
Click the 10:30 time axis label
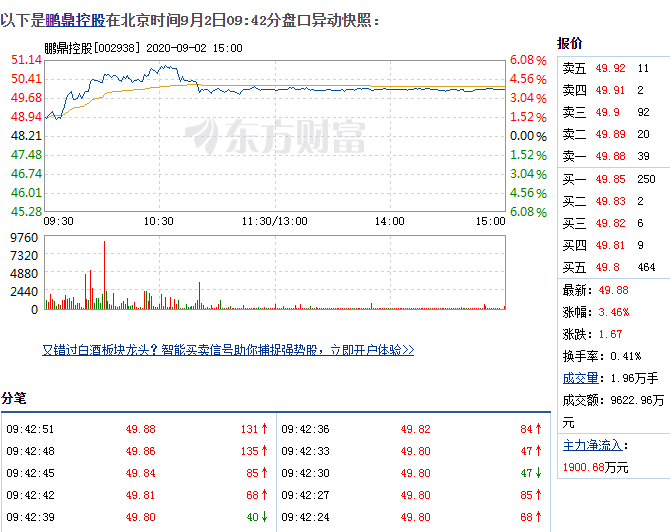[x=159, y=221]
